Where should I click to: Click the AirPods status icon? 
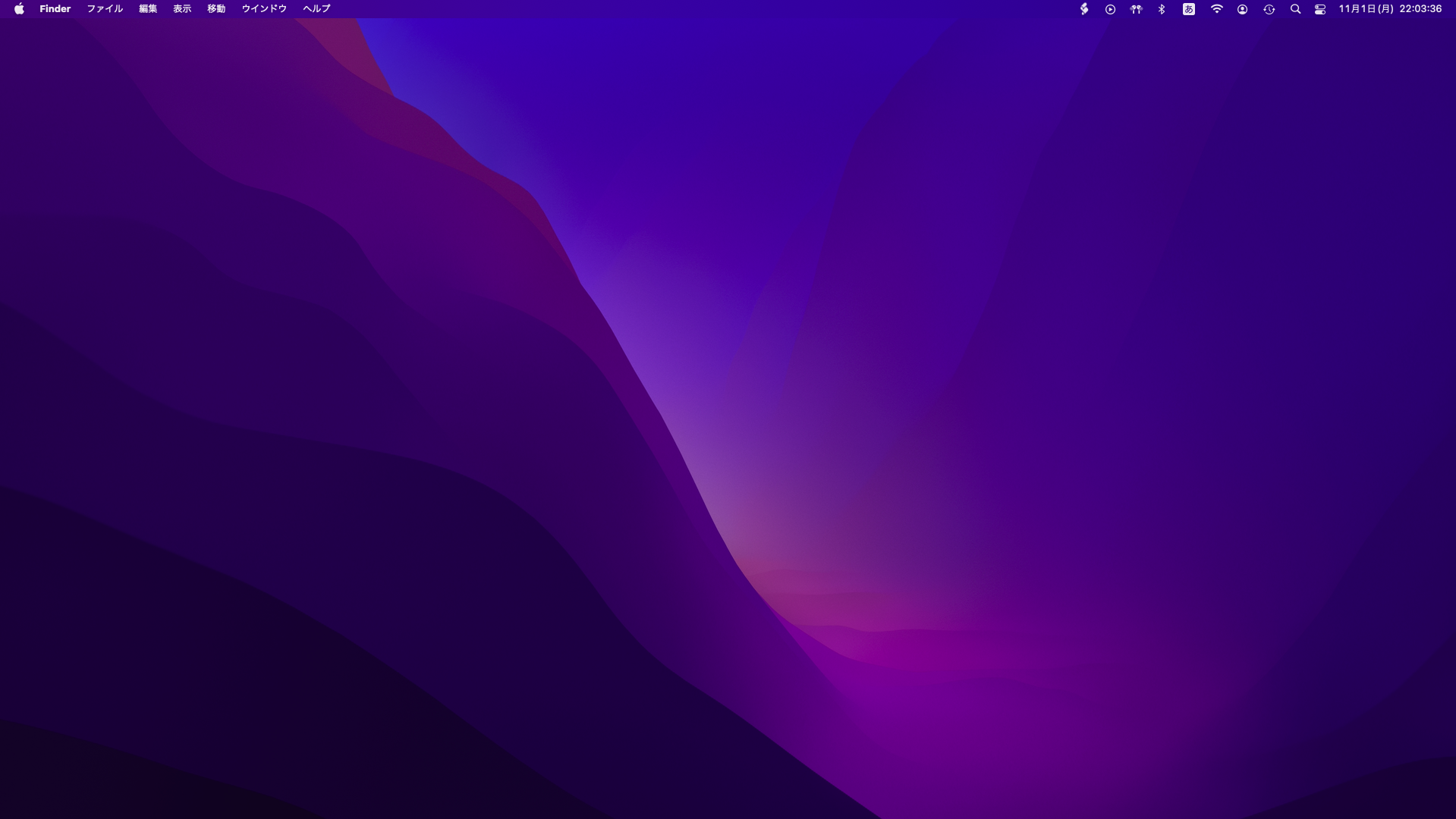point(1136,9)
